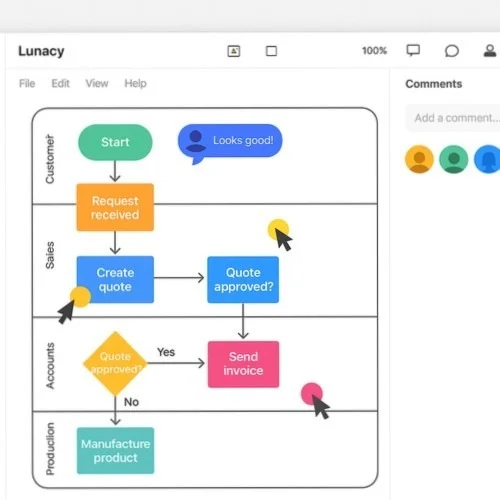
Task: Select the blue user avatar
Action: coord(487,159)
